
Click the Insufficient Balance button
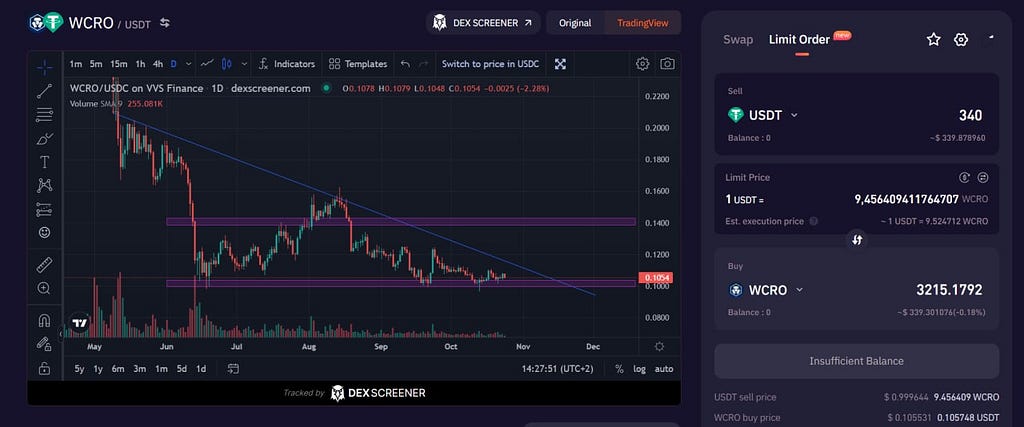[x=857, y=361]
